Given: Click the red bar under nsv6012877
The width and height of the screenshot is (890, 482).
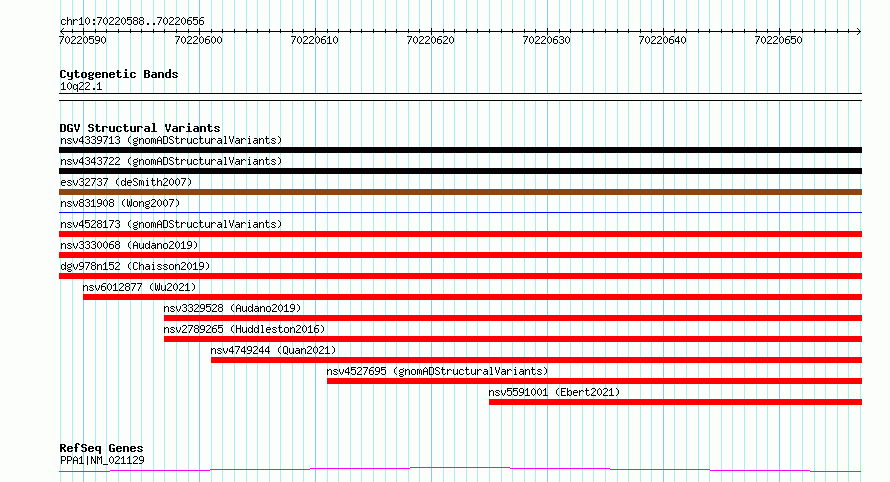Looking at the screenshot, I should point(472,297).
